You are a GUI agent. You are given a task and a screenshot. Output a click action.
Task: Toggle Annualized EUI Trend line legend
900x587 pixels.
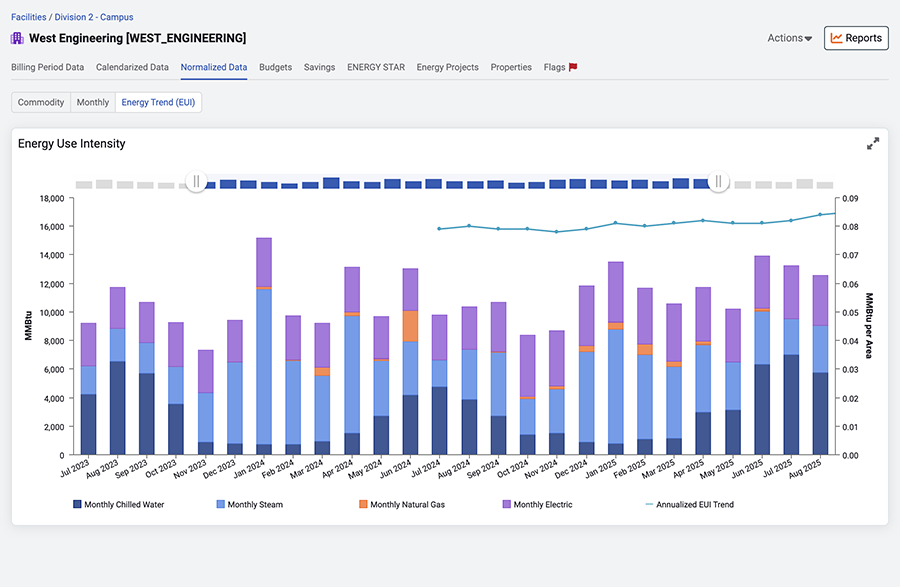689,504
